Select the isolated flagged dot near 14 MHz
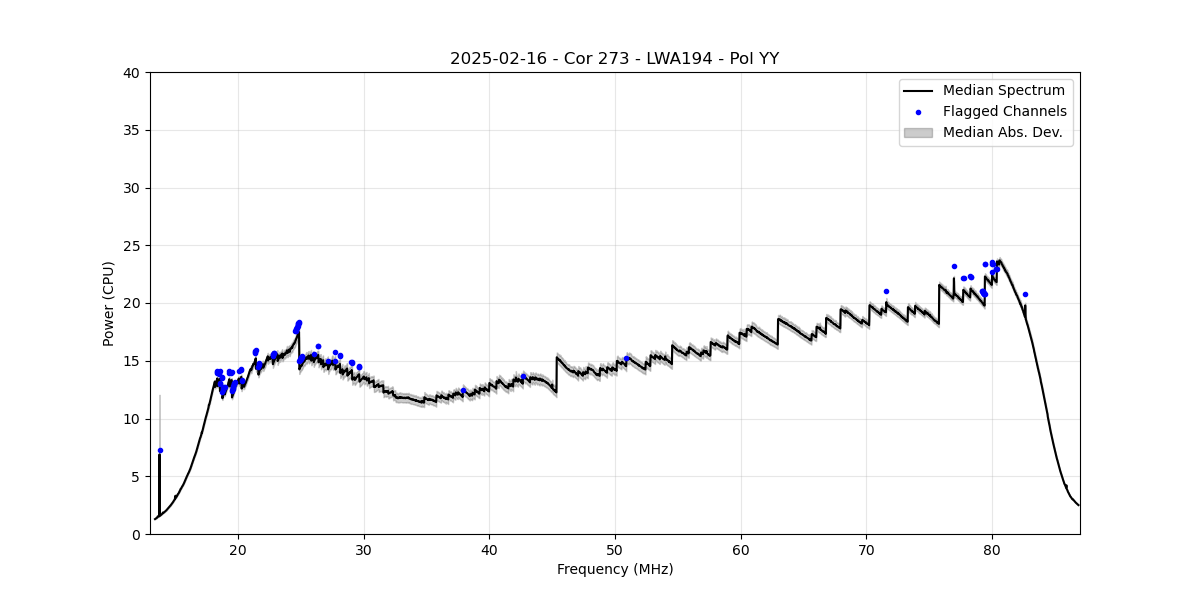1200x600 pixels. tap(160, 450)
